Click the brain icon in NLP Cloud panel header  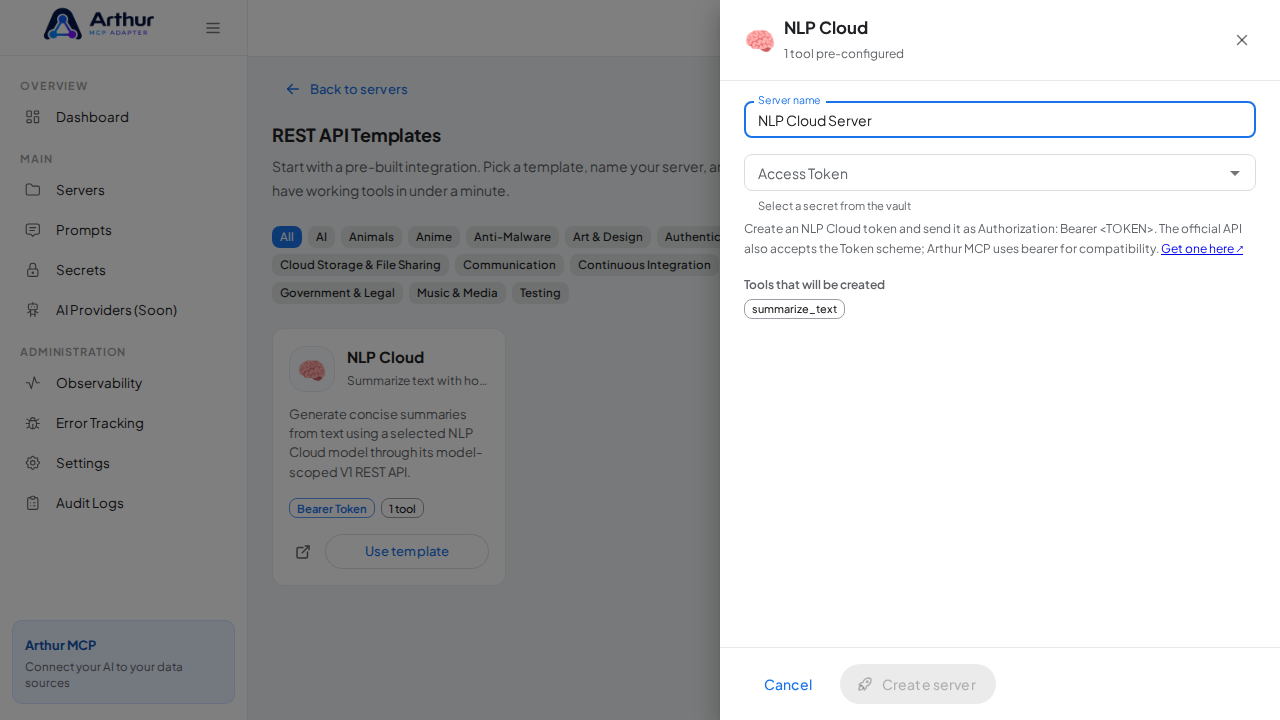(760, 40)
